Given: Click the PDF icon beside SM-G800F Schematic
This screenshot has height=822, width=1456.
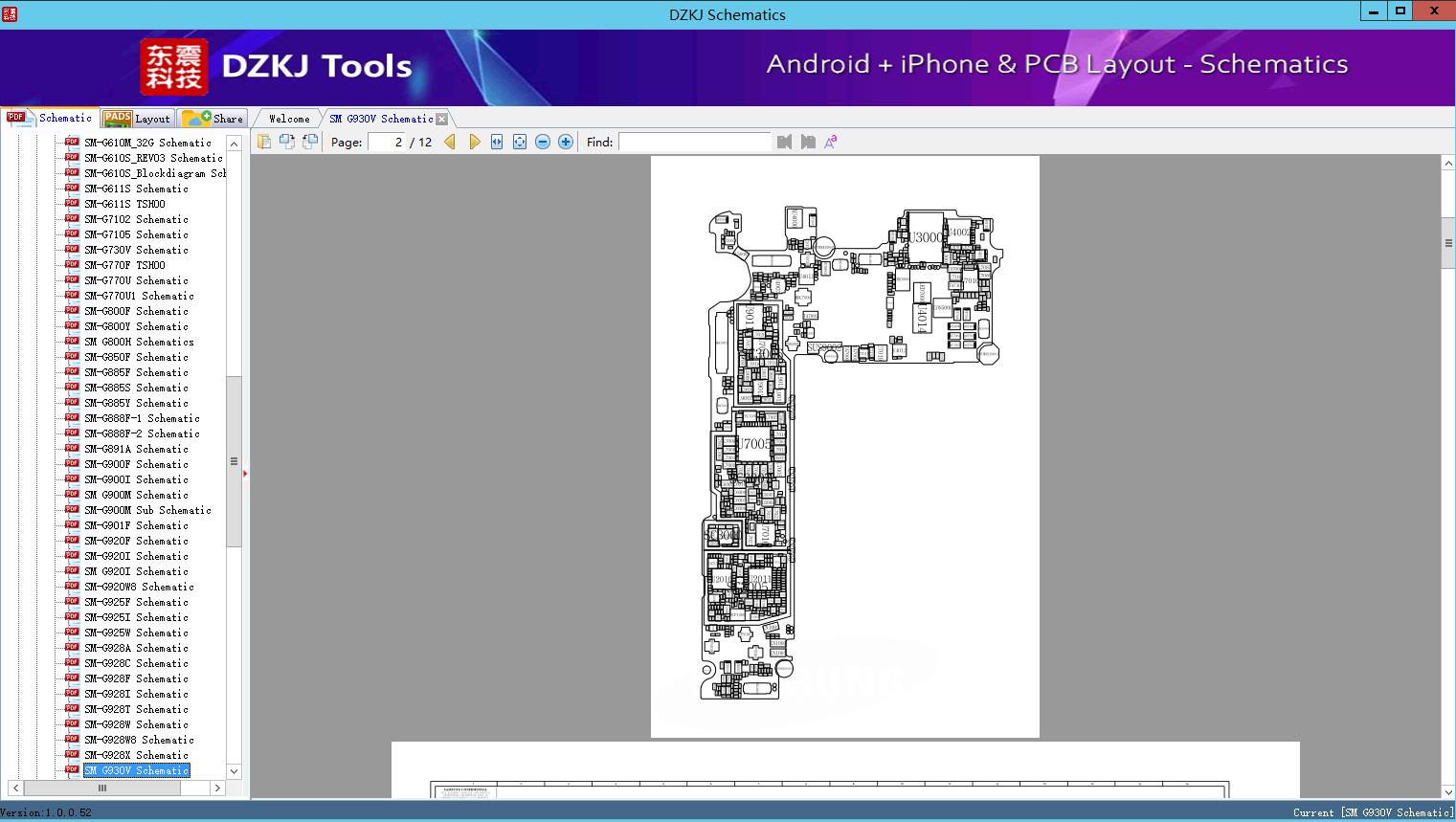Looking at the screenshot, I should click(x=72, y=311).
